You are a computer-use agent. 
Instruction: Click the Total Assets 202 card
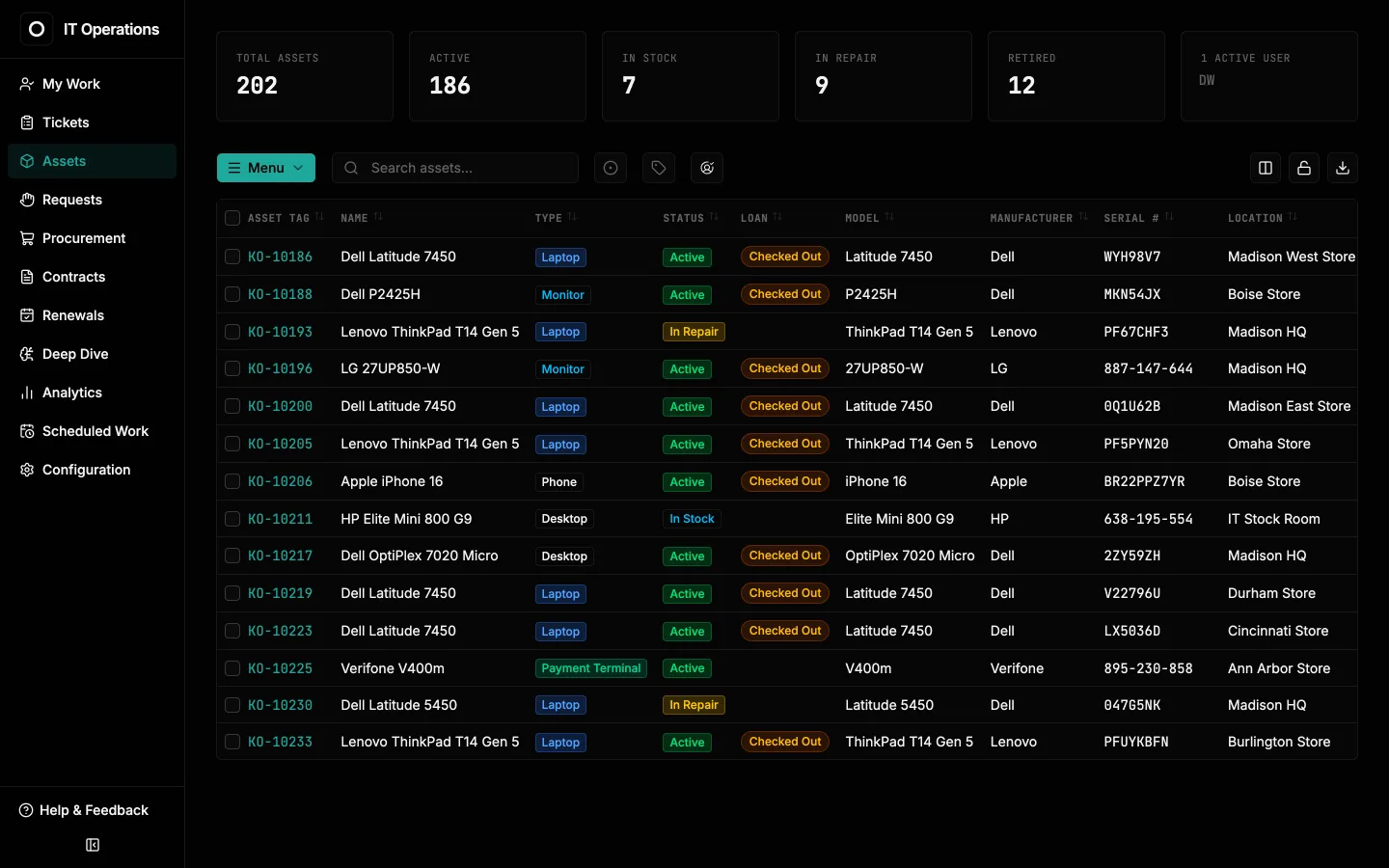click(x=305, y=76)
